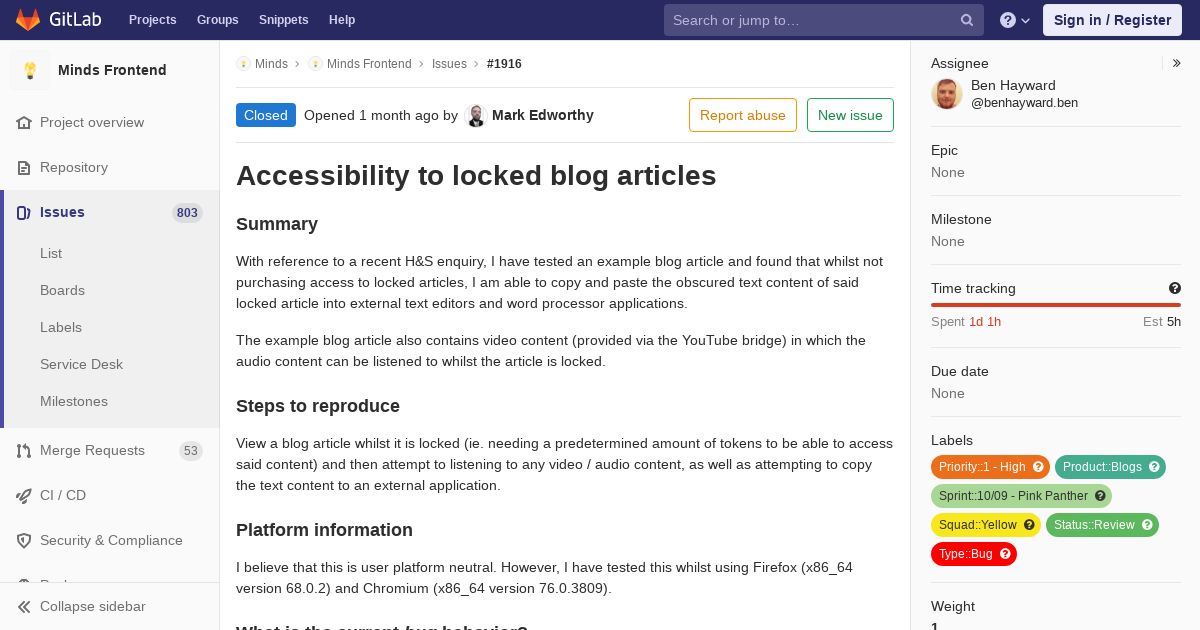Click the #1916 breadcrumb link
The height and width of the screenshot is (630, 1200).
(504, 64)
